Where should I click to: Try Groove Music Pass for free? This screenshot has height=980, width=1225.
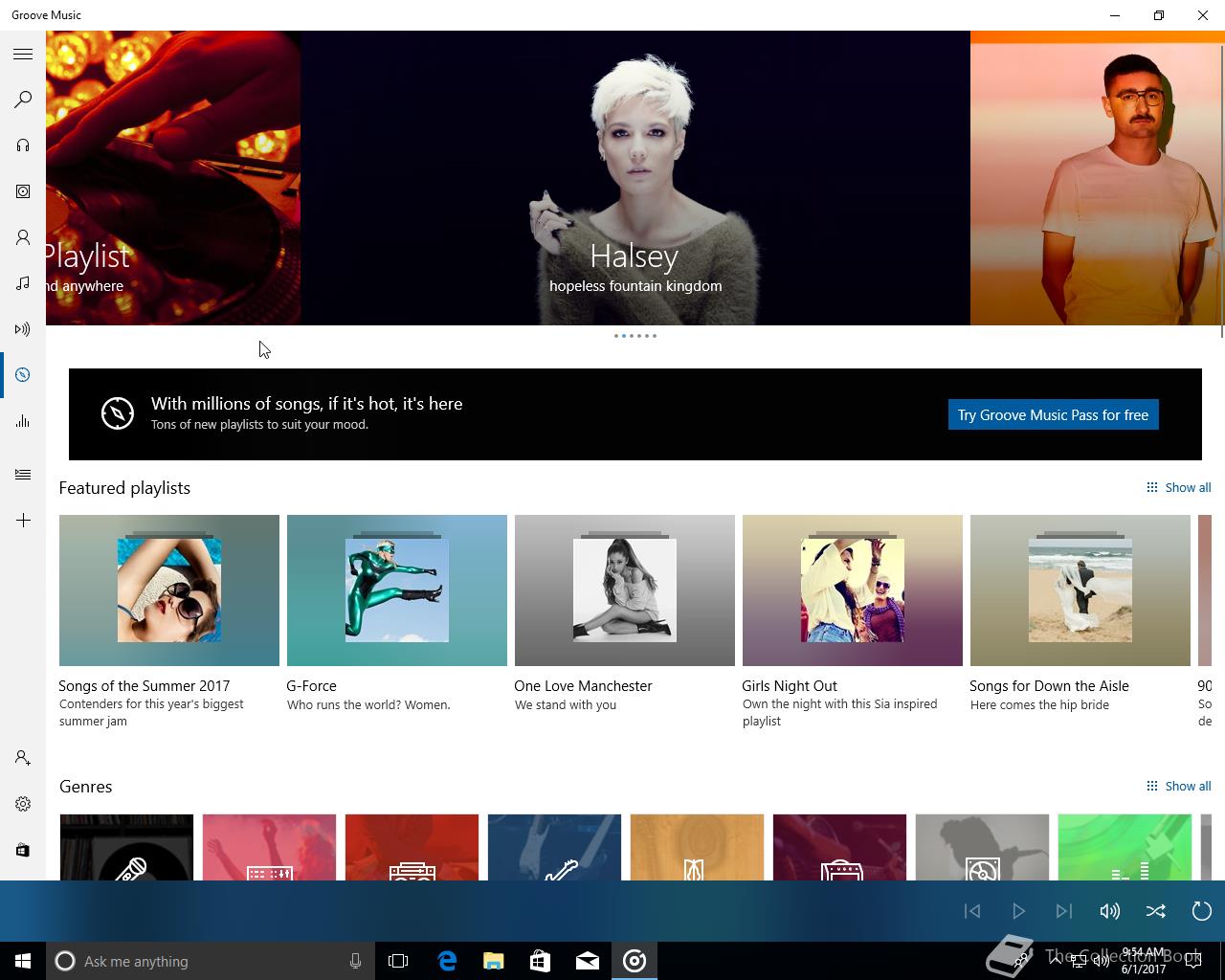(x=1053, y=415)
